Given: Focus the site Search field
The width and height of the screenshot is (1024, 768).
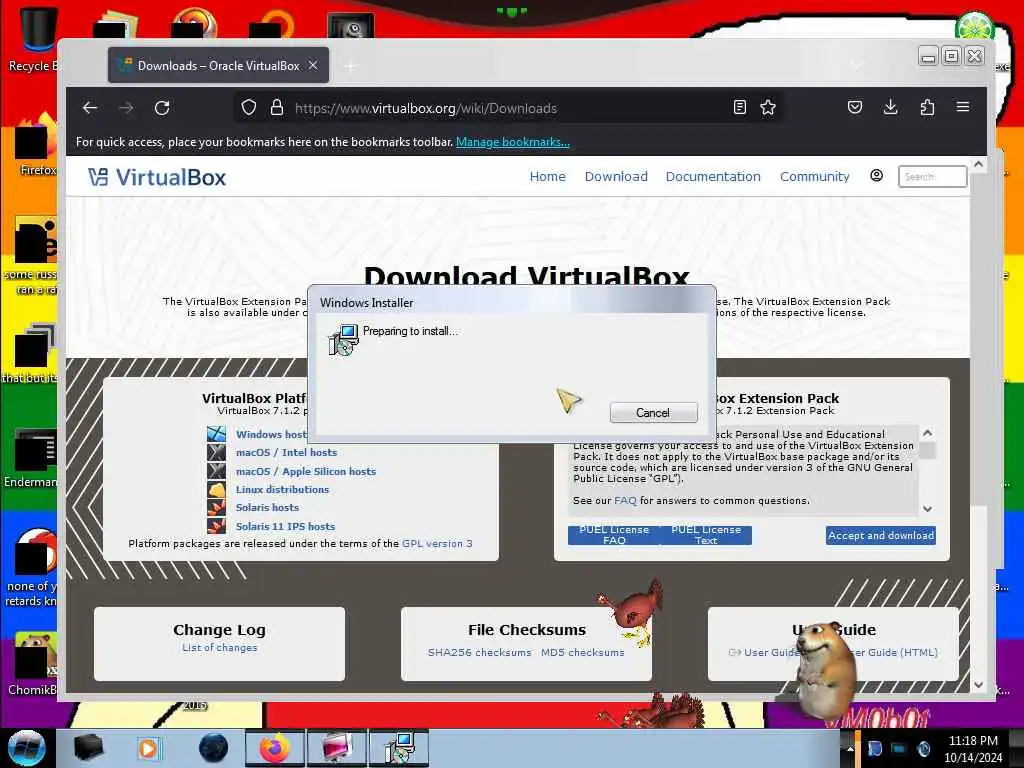Looking at the screenshot, I should click(933, 176).
